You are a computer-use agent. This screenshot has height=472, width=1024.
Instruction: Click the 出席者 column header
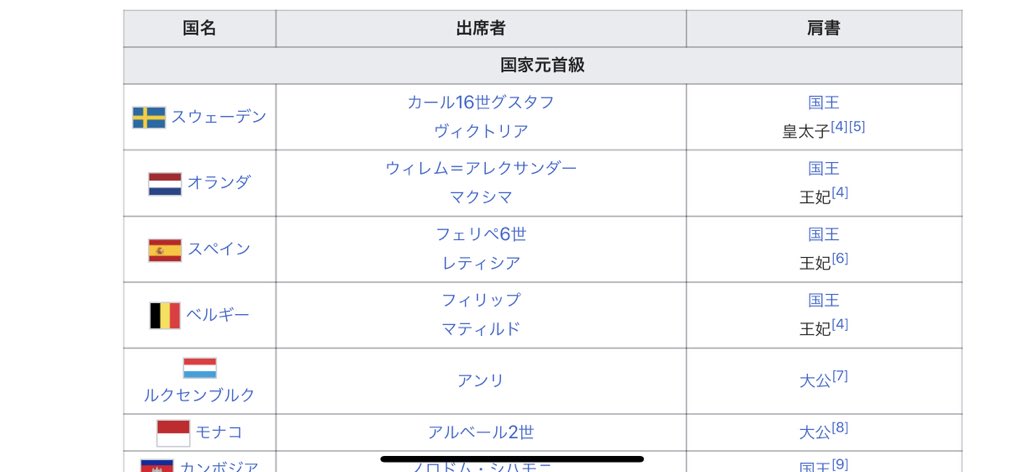tap(481, 29)
